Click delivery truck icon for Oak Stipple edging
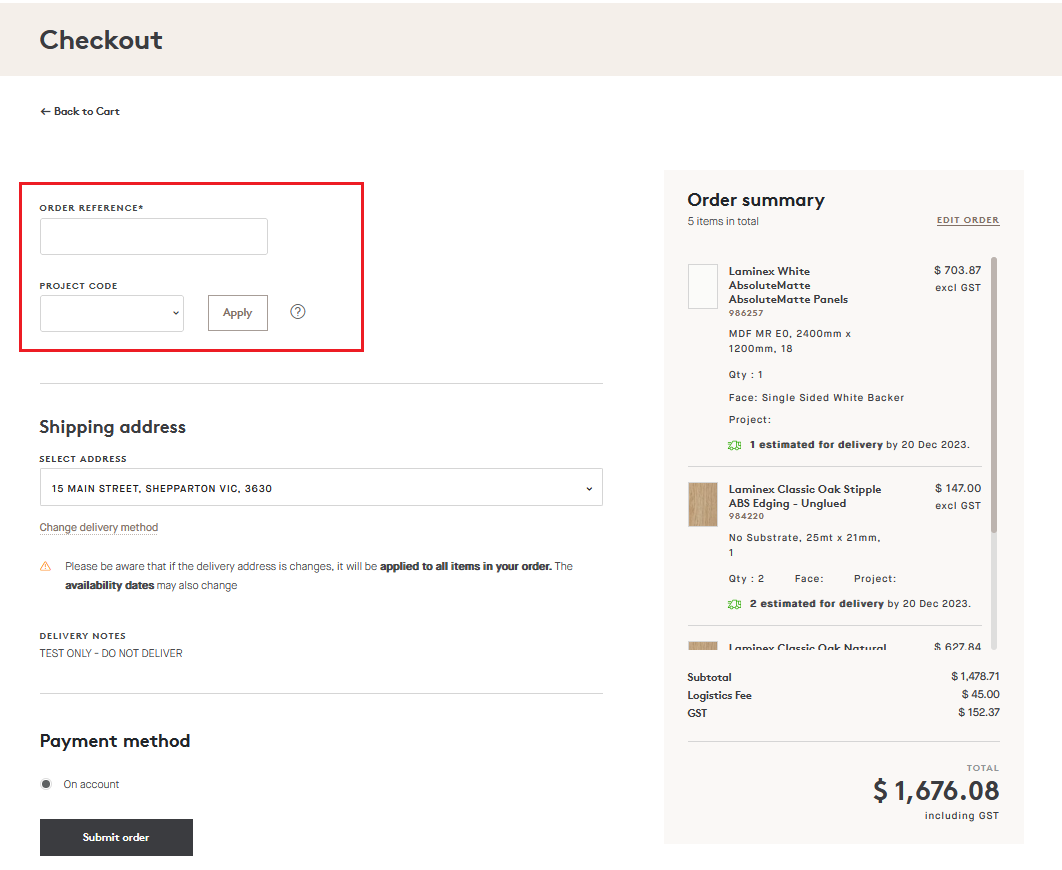 point(735,604)
